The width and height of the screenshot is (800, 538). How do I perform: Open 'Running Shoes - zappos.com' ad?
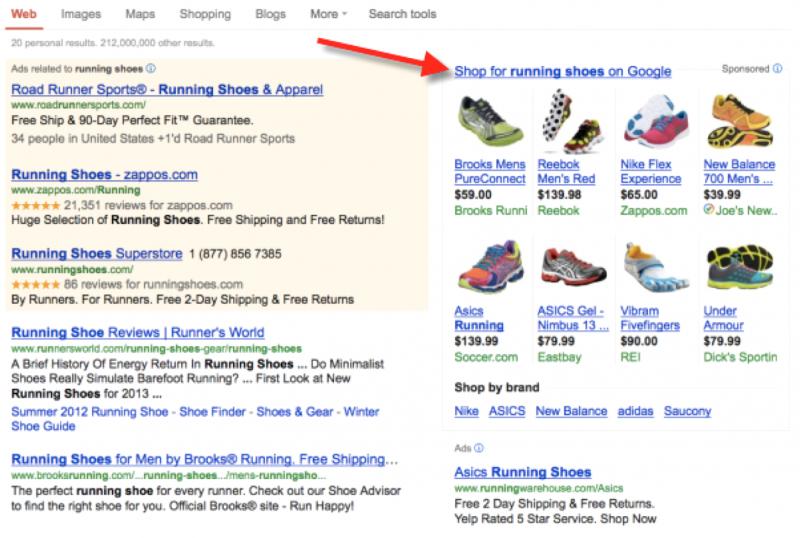click(104, 175)
